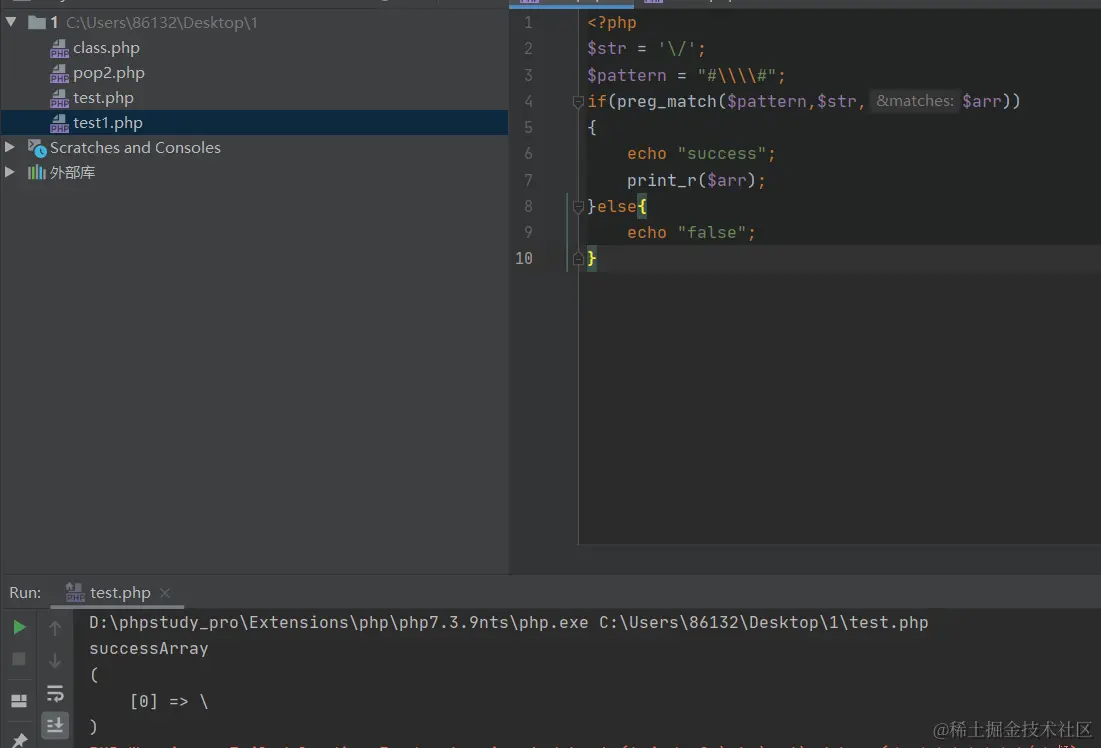Click the test1.php file icon
Image resolution: width=1101 pixels, height=748 pixels.
tap(59, 124)
